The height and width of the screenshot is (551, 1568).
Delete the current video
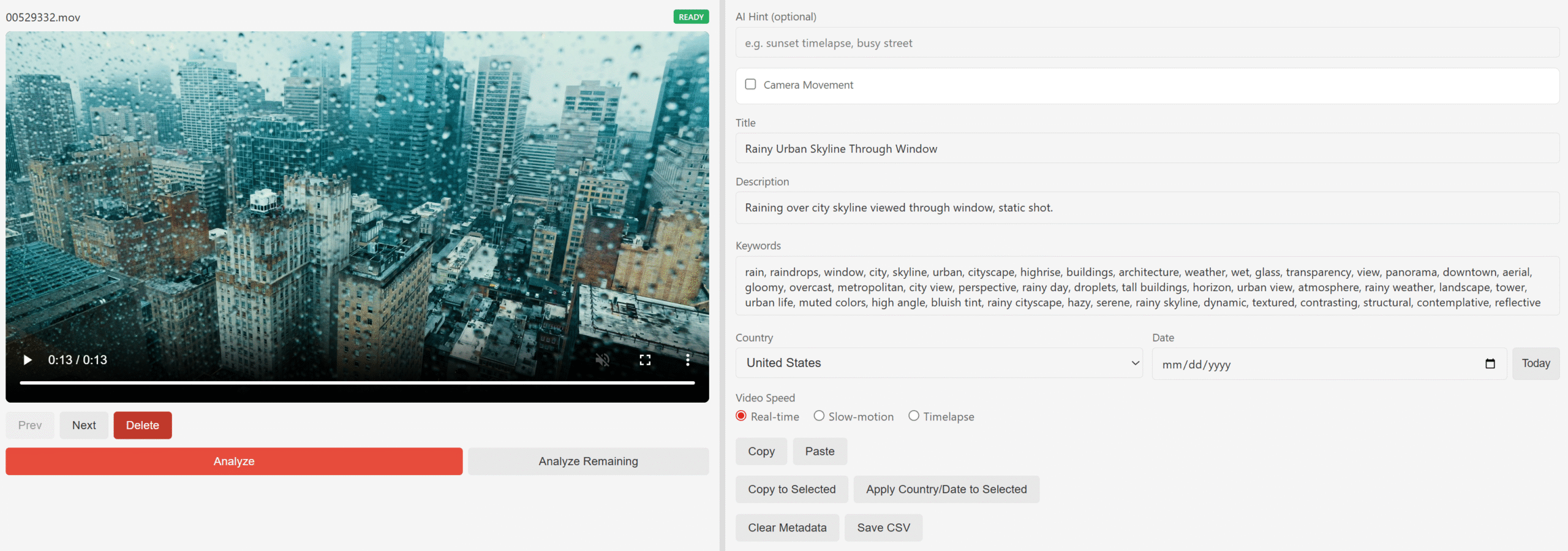[x=142, y=425]
